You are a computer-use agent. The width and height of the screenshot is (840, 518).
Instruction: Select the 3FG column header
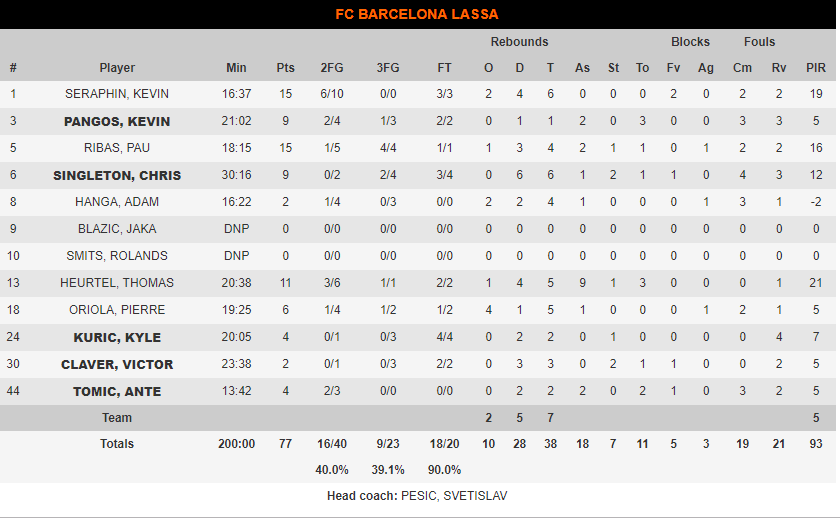388,68
